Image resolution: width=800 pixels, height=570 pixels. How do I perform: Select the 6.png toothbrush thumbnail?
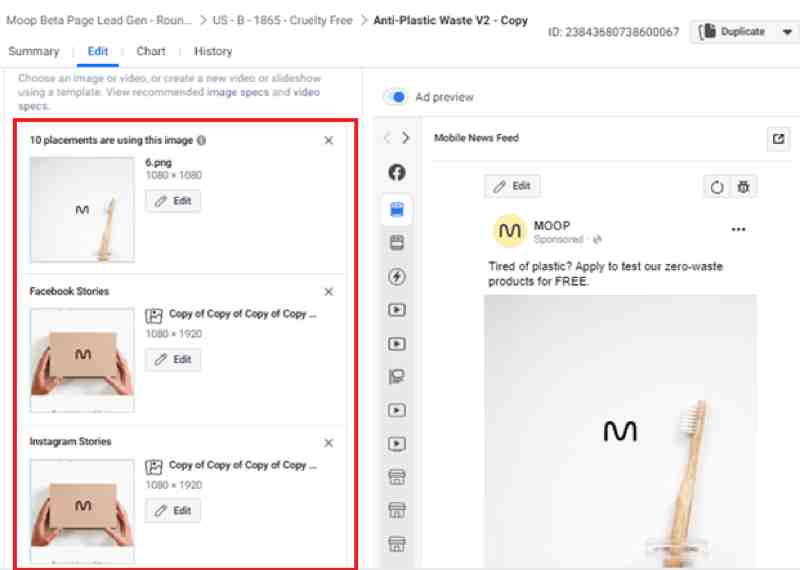pos(82,209)
